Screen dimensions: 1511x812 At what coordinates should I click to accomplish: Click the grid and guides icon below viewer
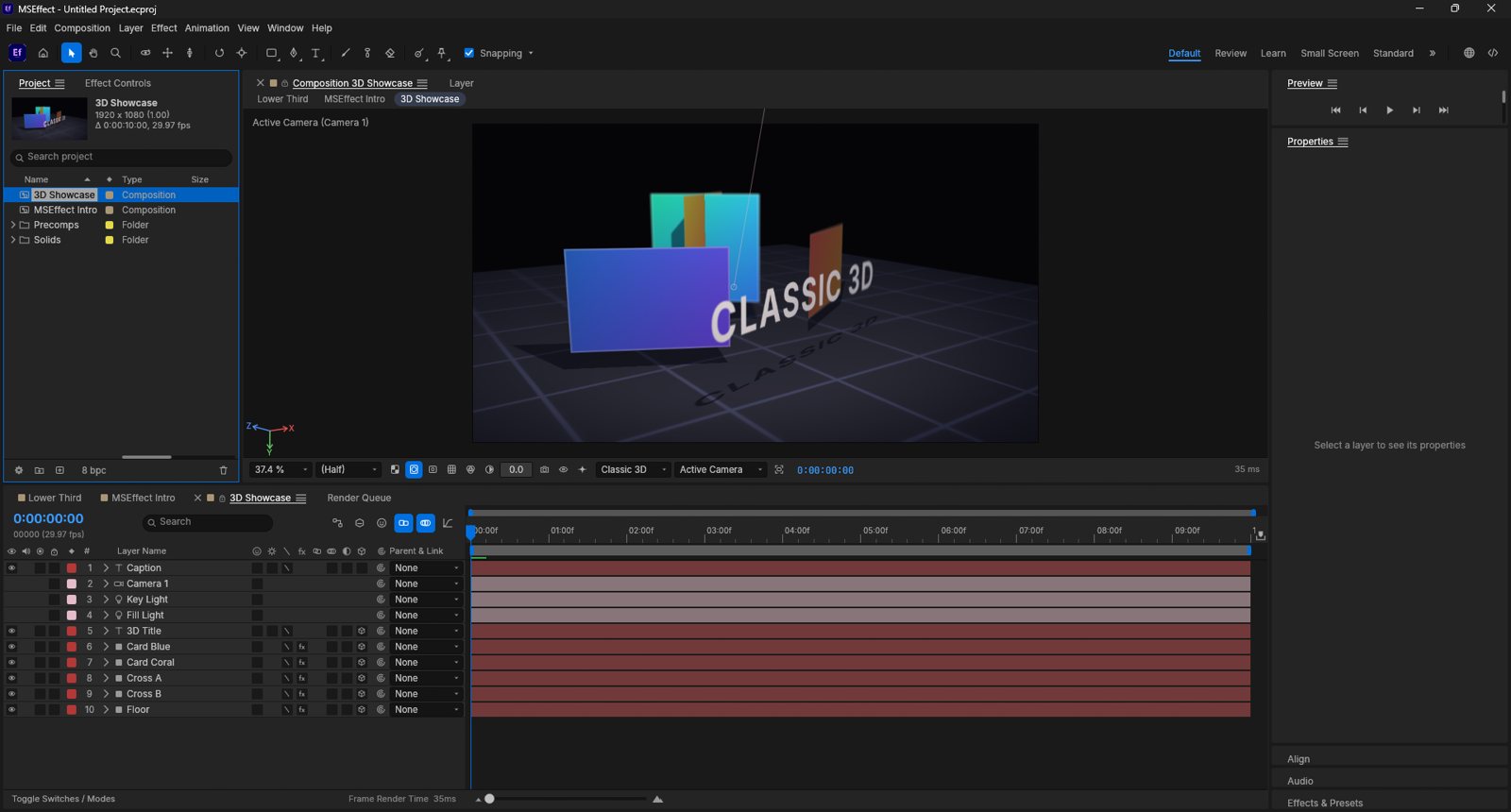451,469
